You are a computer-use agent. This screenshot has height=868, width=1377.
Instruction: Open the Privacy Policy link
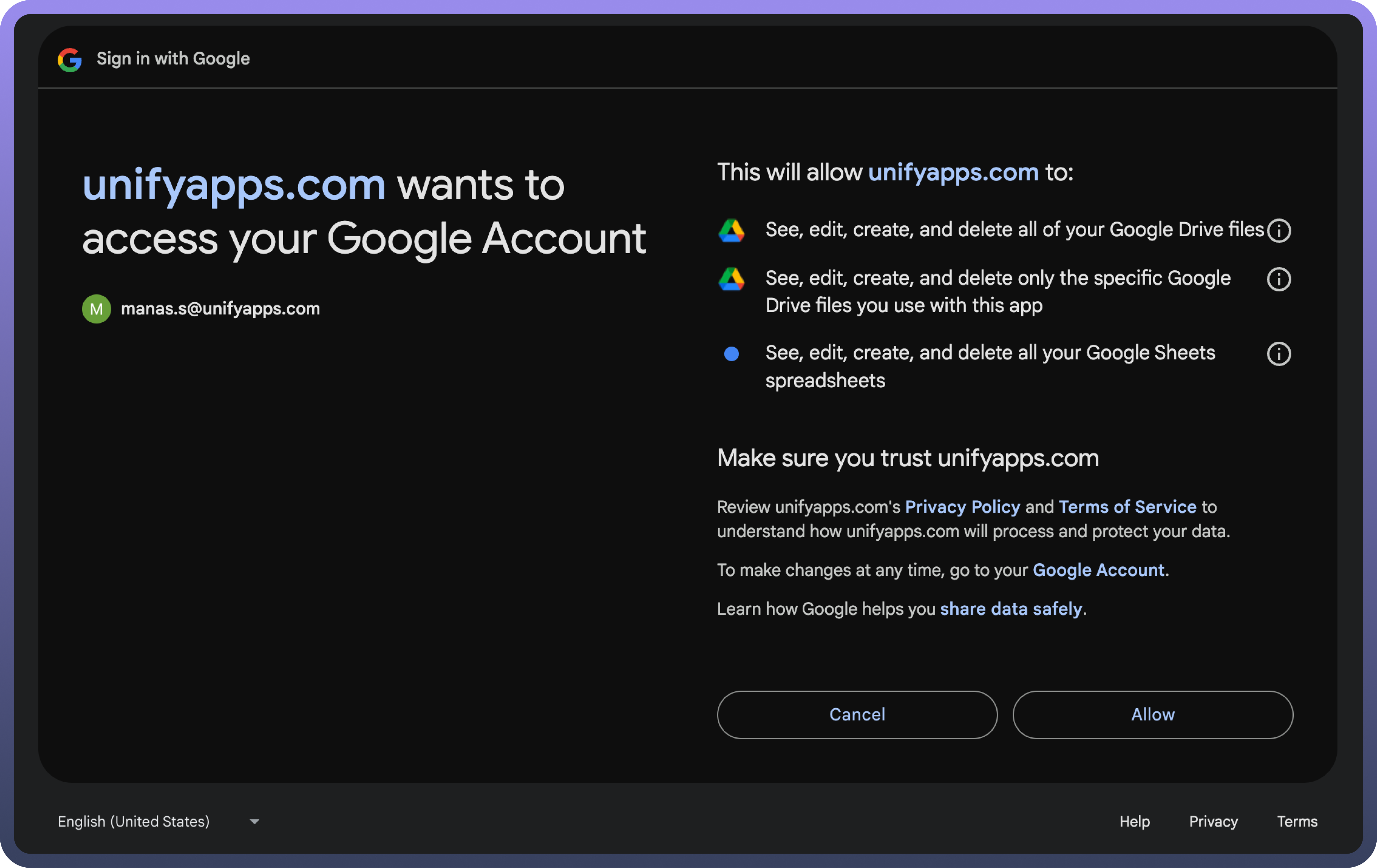tap(962, 507)
